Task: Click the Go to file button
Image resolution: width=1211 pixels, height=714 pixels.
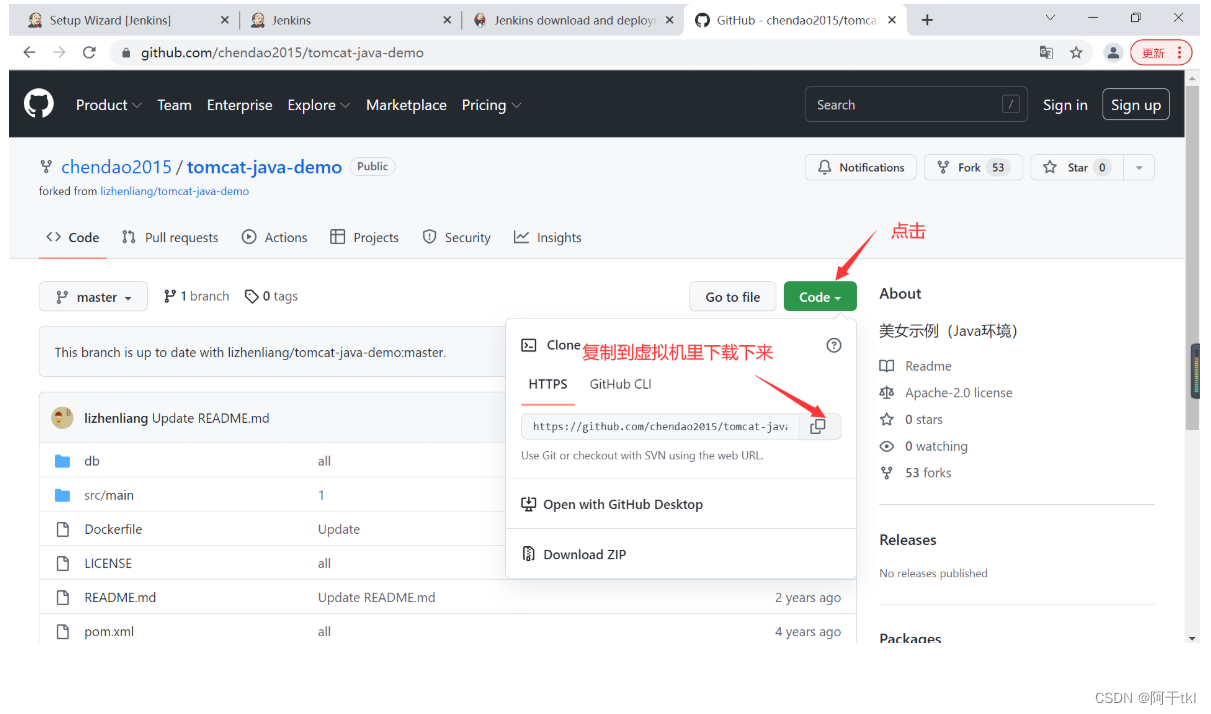Action: click(x=733, y=297)
